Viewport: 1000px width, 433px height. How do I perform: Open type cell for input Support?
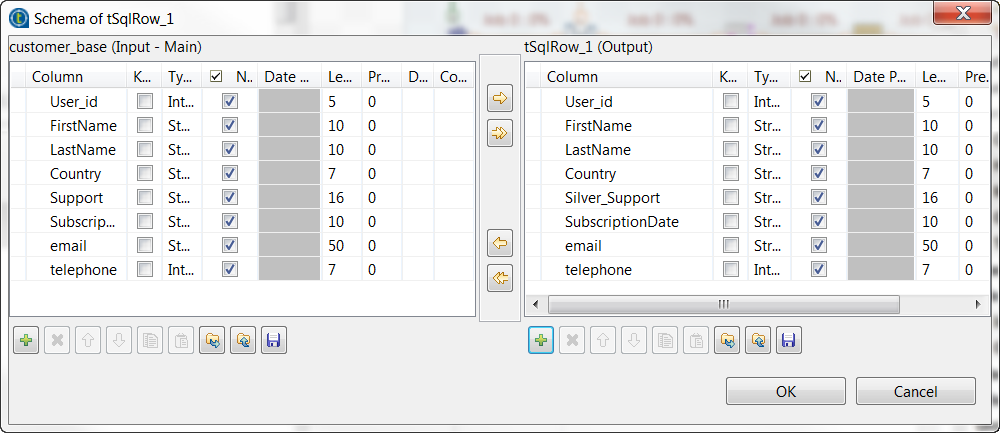point(182,198)
